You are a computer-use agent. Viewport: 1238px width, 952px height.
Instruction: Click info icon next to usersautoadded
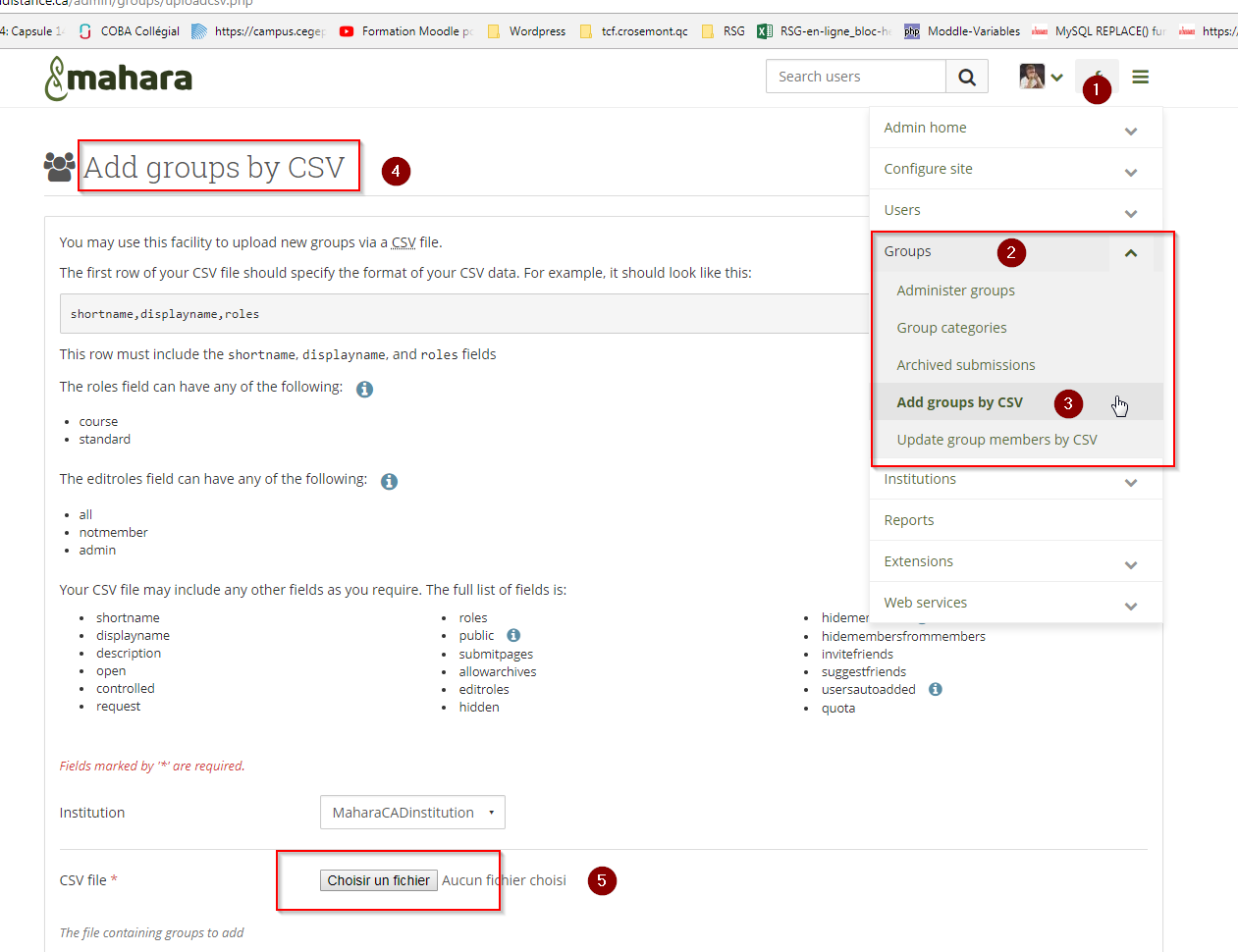click(x=936, y=689)
